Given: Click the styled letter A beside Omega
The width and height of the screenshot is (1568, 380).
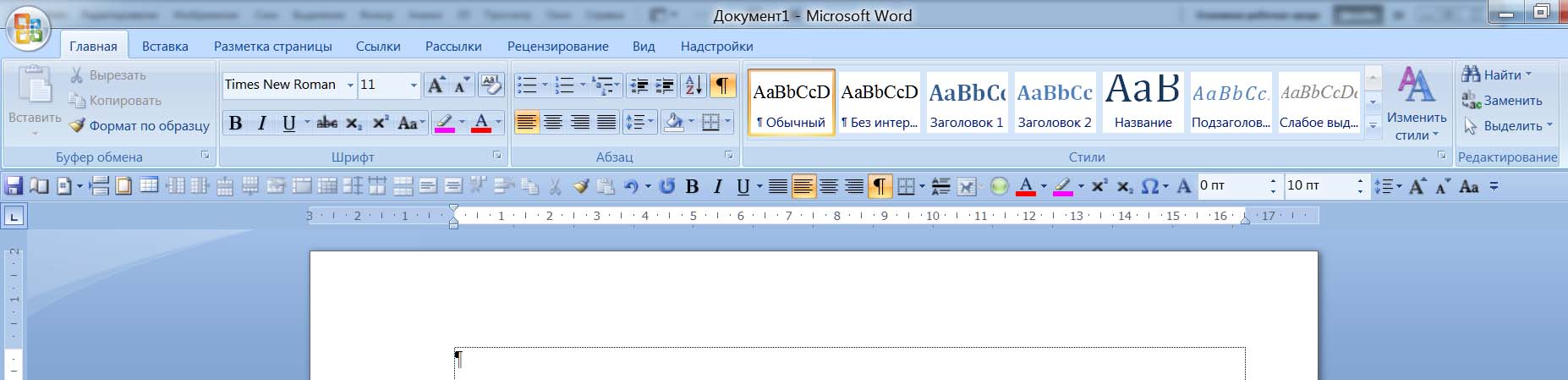Looking at the screenshot, I should 1184,187.
